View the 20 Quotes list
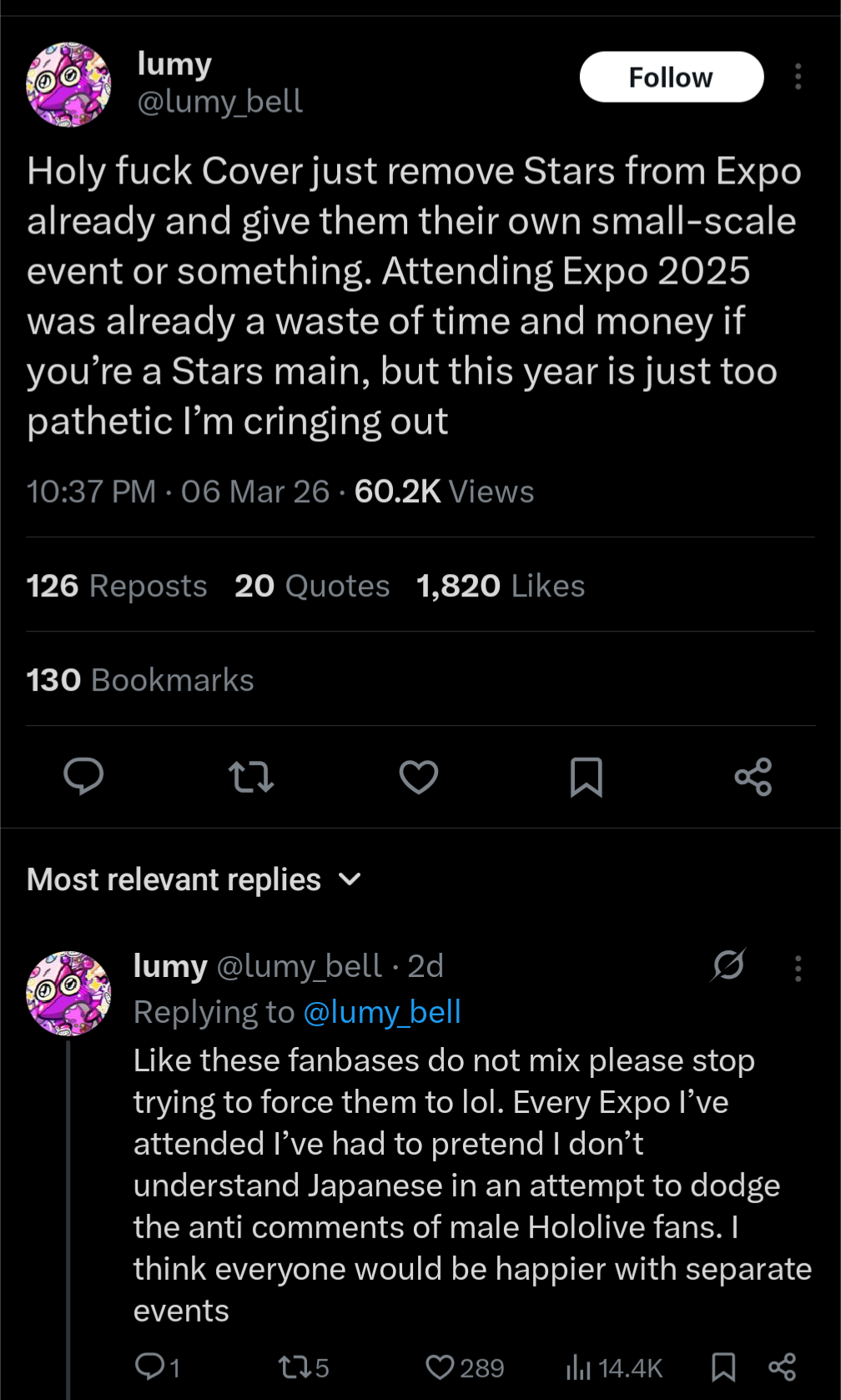Viewport: 841px width, 1400px height. click(312, 586)
